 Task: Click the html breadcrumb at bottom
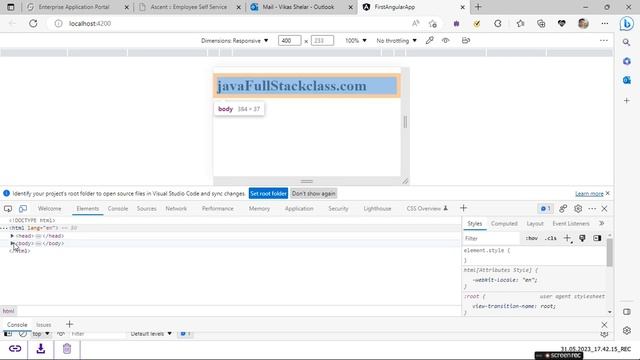point(8,311)
